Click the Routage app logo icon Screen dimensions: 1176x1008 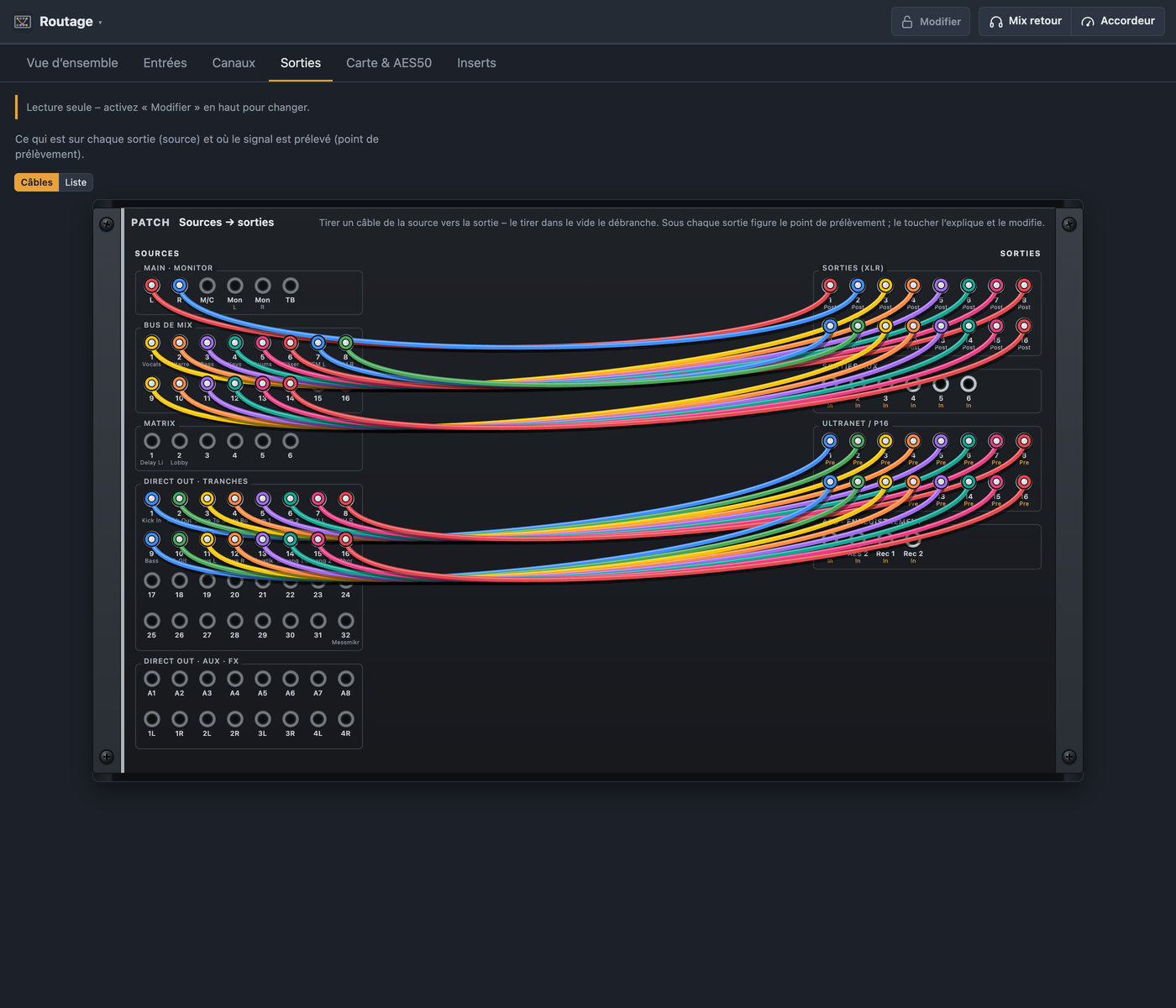23,22
